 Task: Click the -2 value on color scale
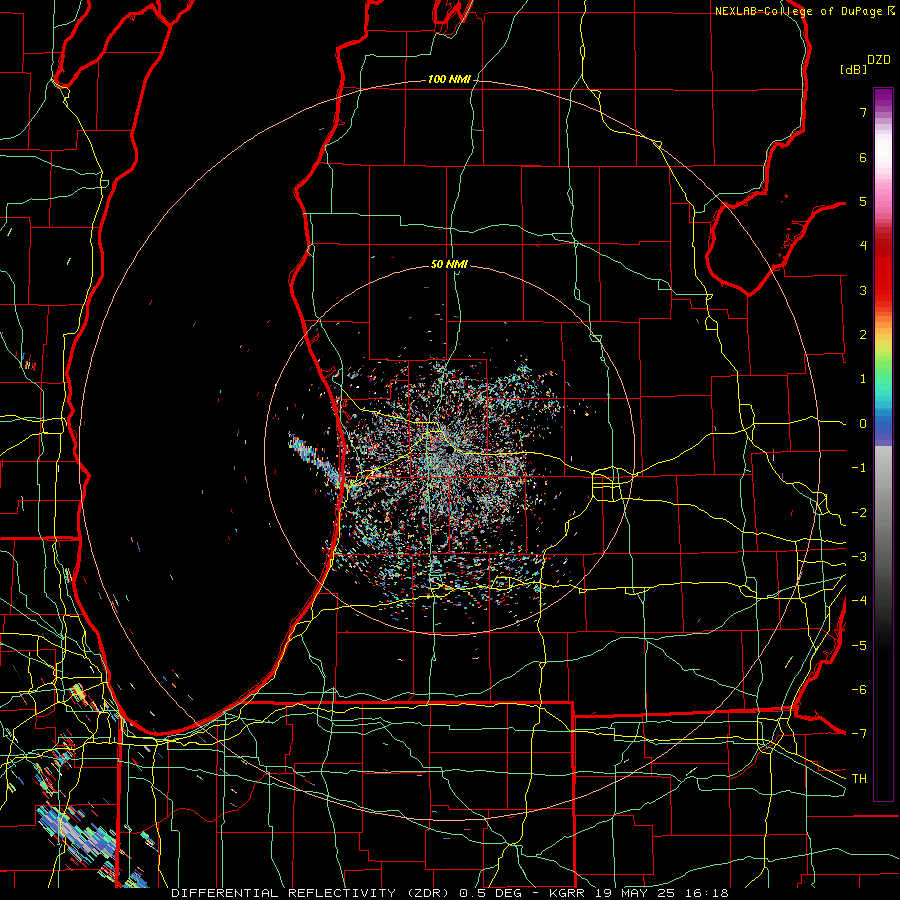tap(859, 512)
